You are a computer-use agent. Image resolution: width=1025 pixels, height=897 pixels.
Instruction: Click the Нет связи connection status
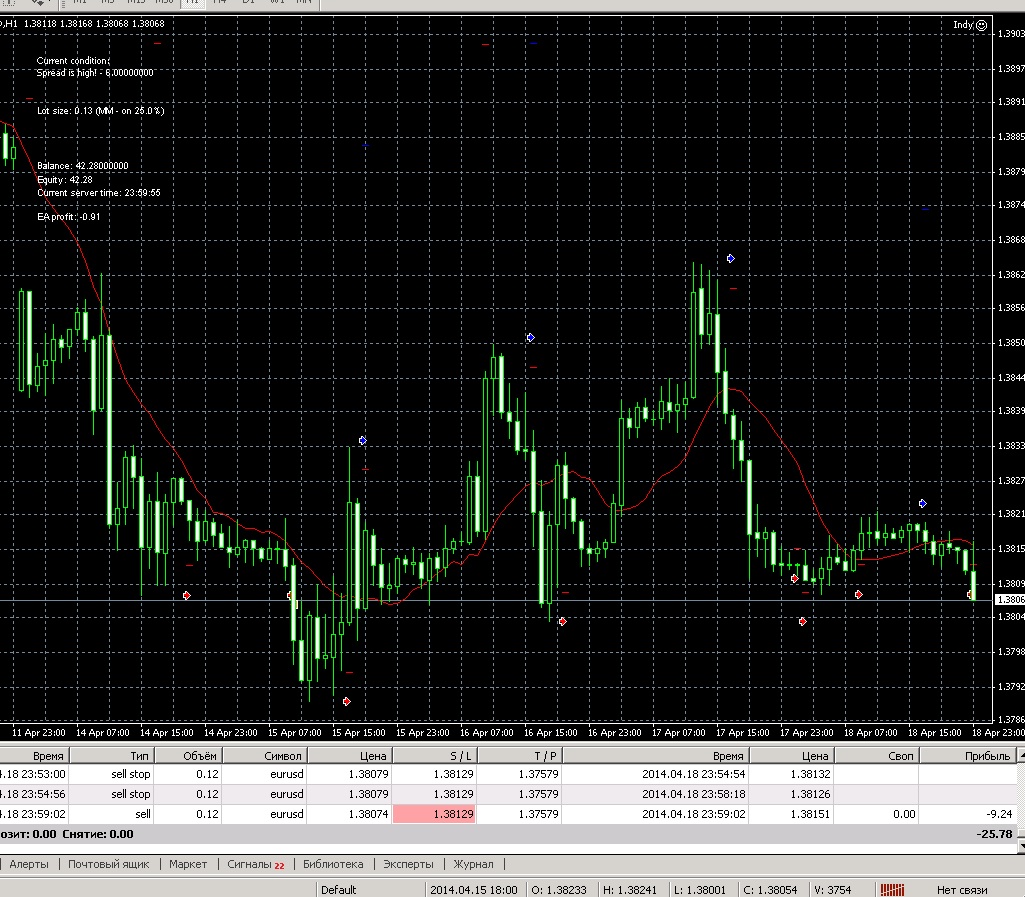[962, 890]
